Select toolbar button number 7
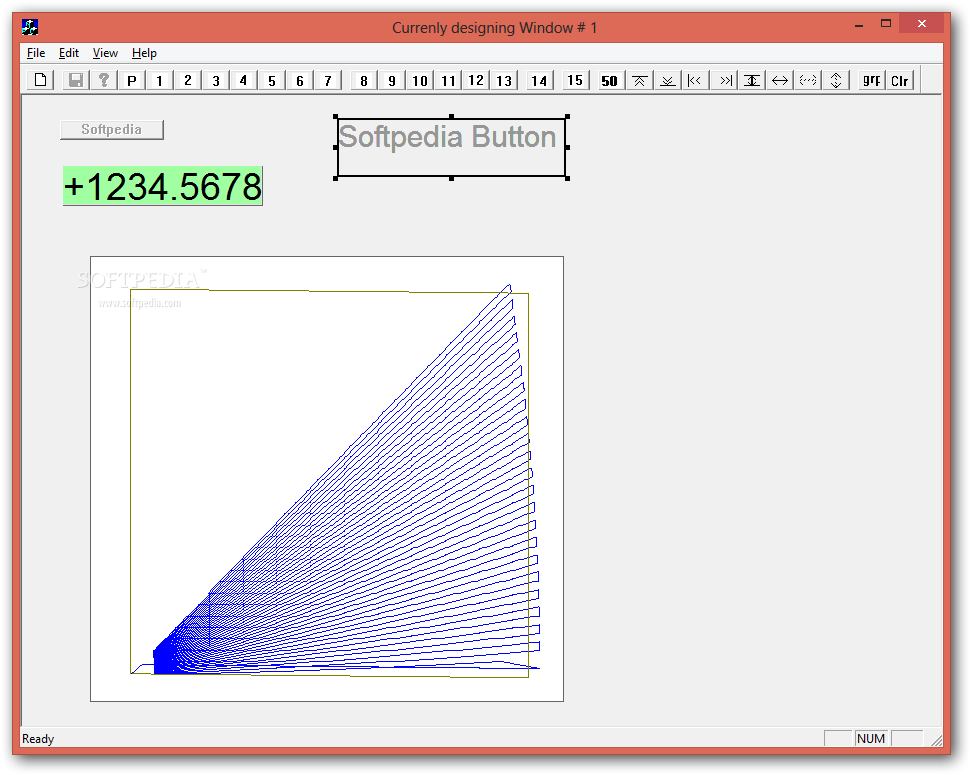Image resolution: width=971 pixels, height=775 pixels. (328, 80)
